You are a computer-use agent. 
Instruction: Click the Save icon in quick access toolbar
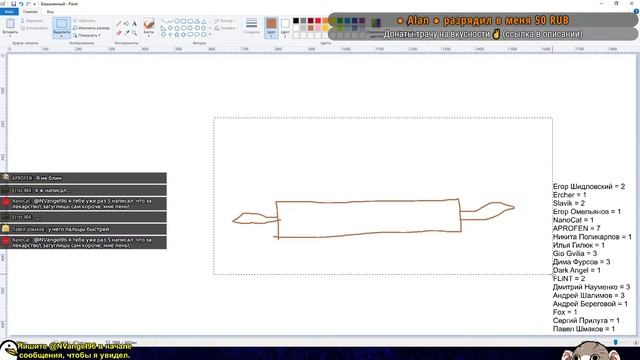(13, 4)
